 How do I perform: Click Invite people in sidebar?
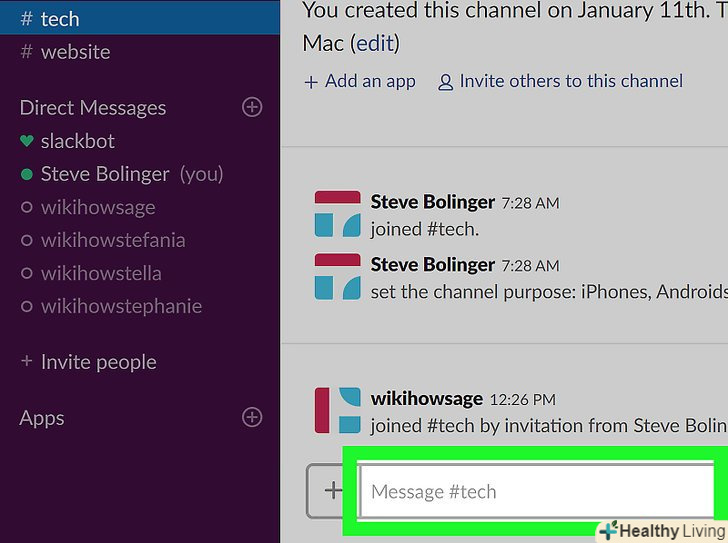[98, 362]
